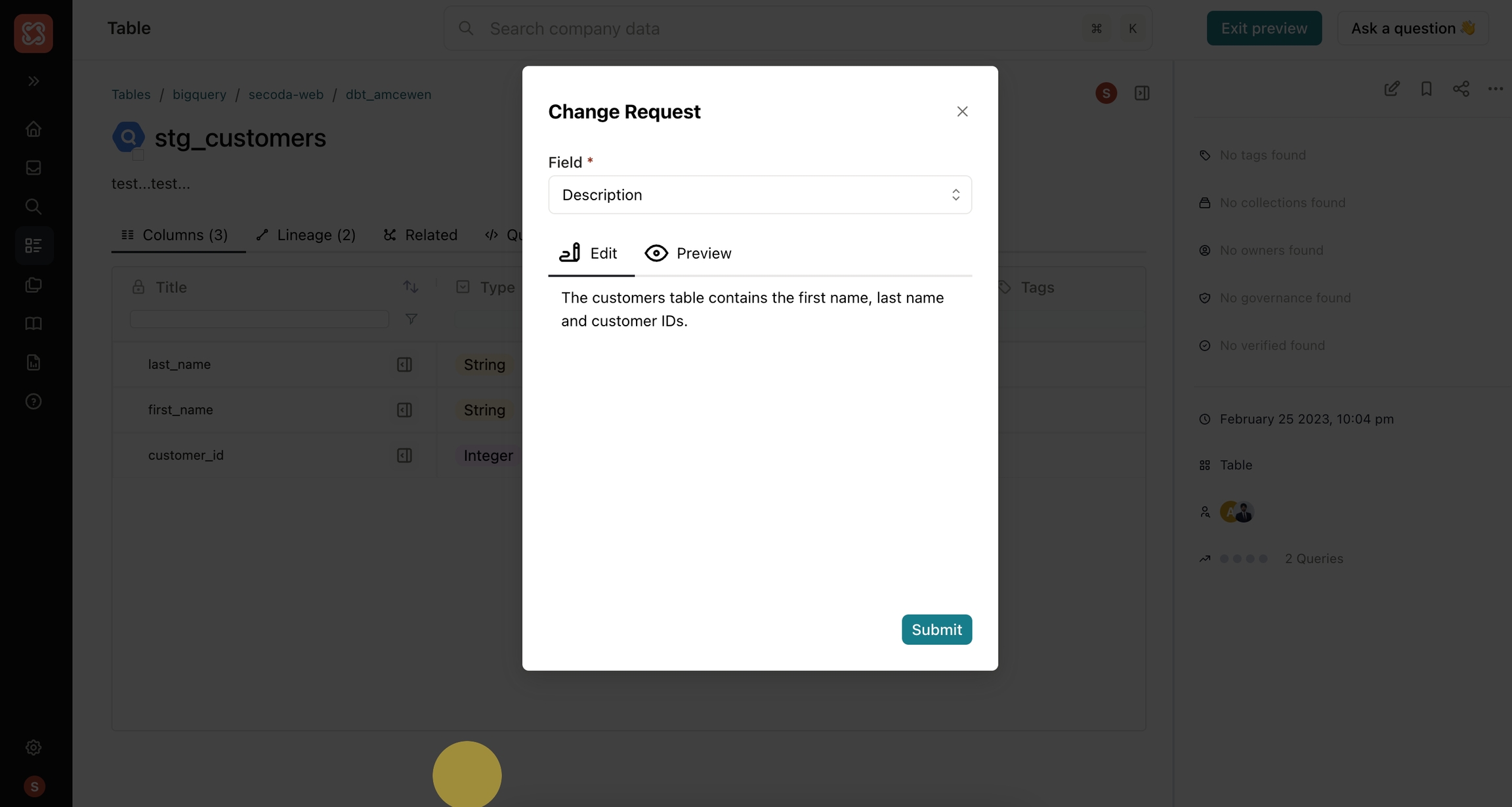Click the edit pencil icon at top right

coord(1392,89)
